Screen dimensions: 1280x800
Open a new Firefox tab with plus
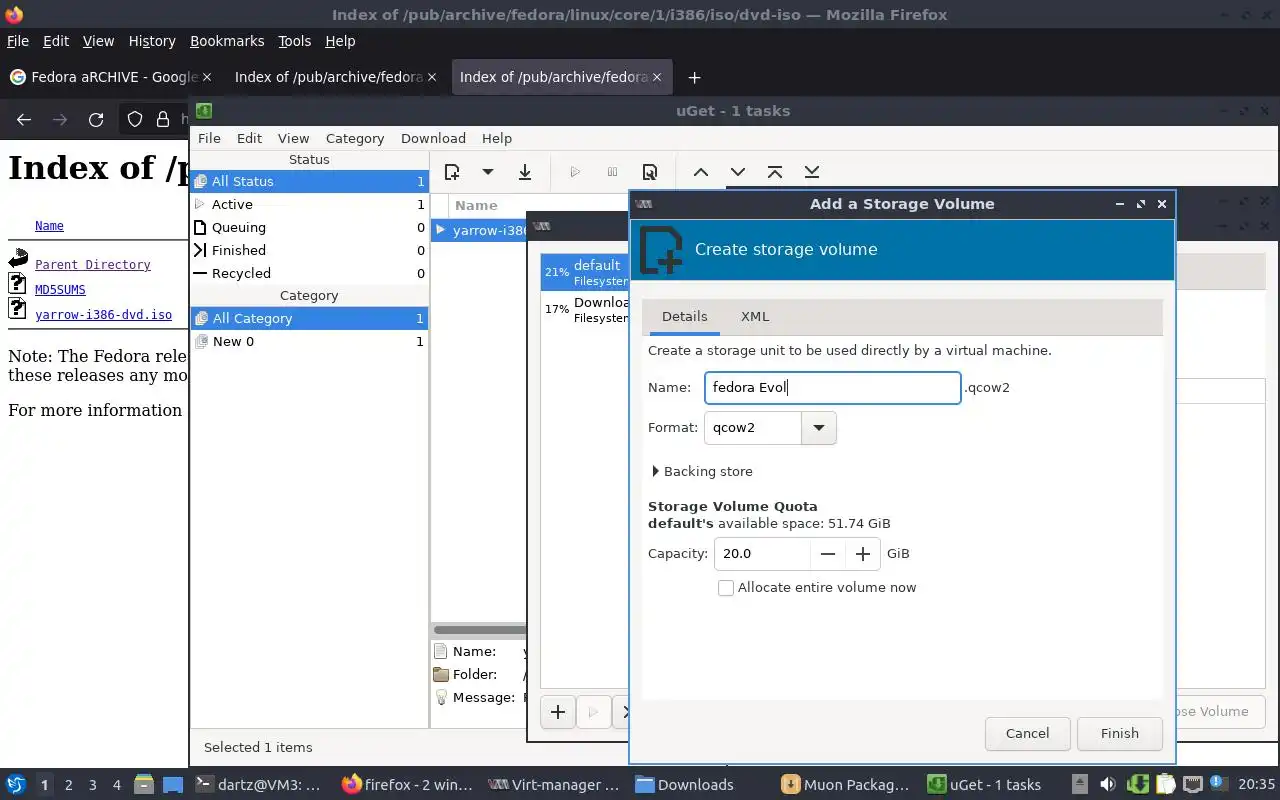coord(694,77)
